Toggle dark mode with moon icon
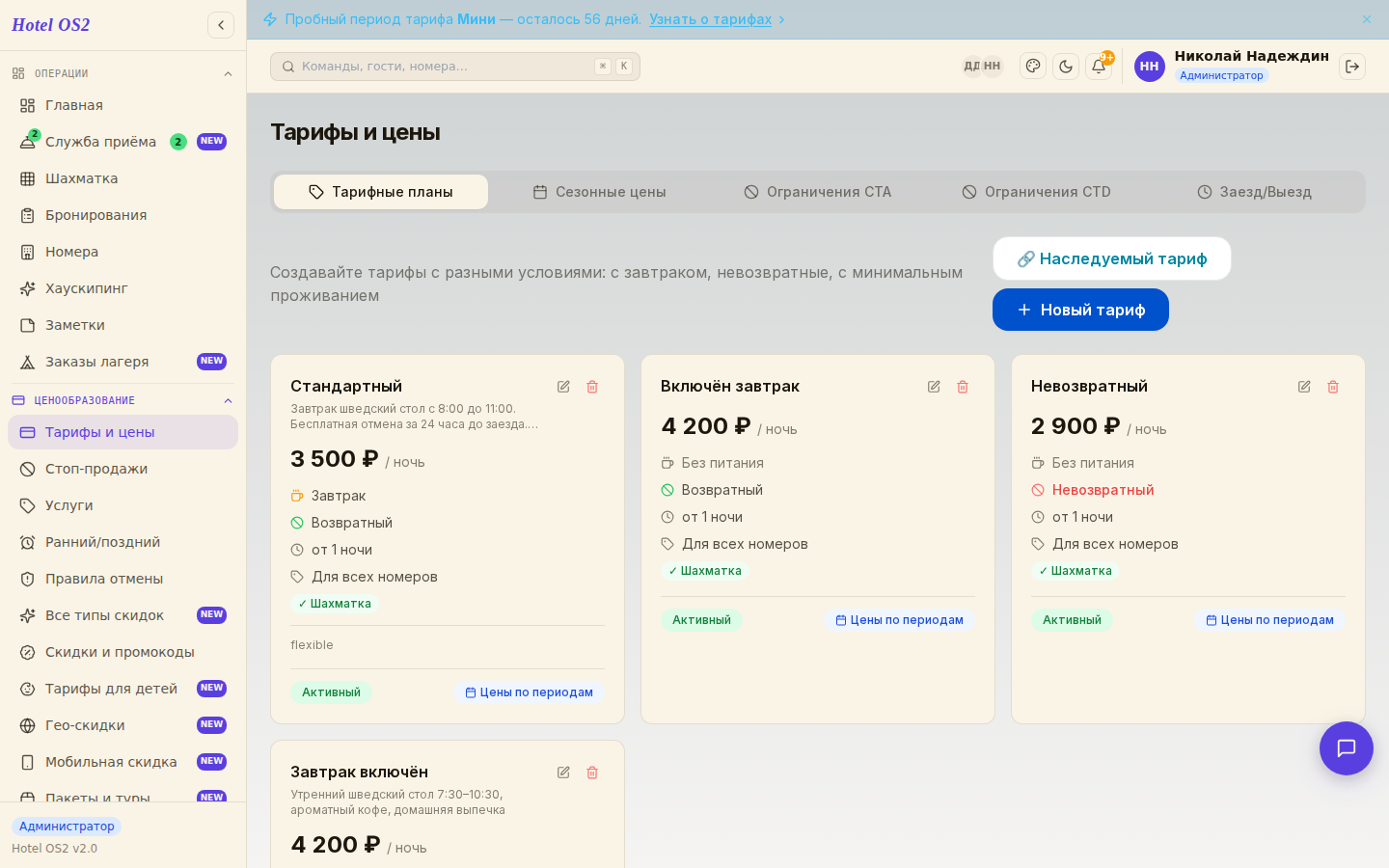 click(x=1066, y=67)
